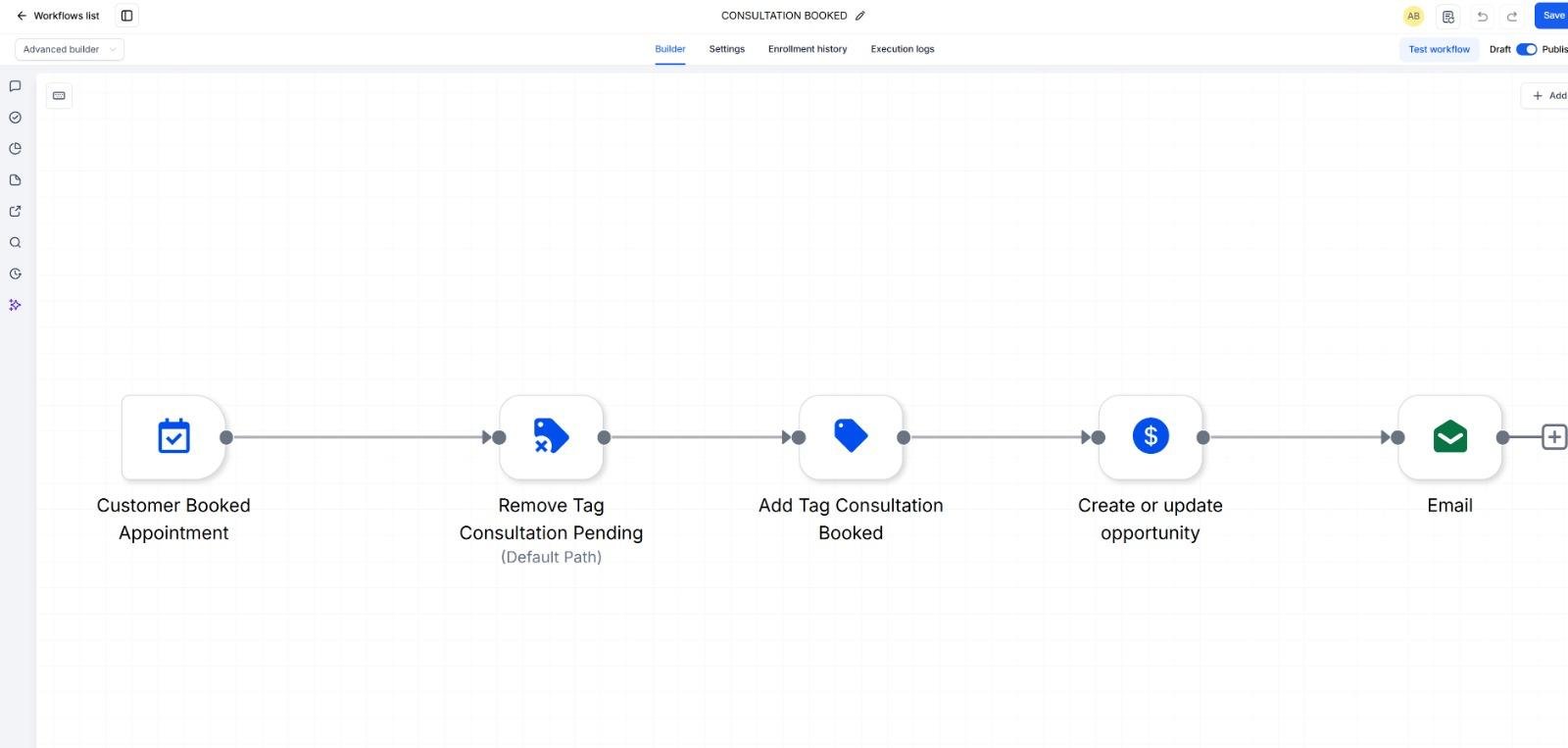Click the CONSULTATION BOOKED workflow title text
Screen dimensions: 1568x748
pos(784,16)
